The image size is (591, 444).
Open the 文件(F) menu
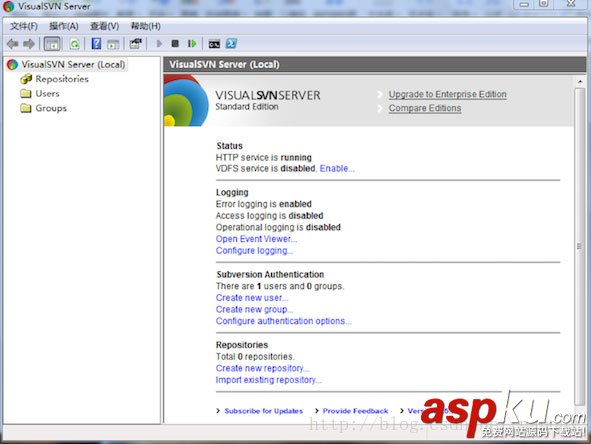(x=24, y=26)
